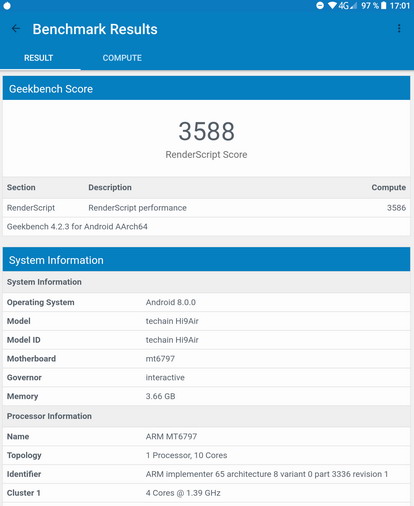Tap the Geekbench Score header
The width and height of the screenshot is (414, 506).
pos(206,88)
